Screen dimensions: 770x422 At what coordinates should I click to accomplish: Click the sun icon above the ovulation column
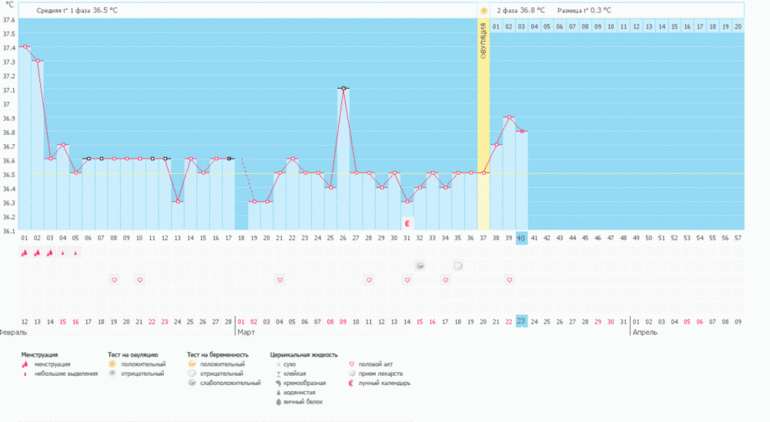pyautogui.click(x=484, y=11)
